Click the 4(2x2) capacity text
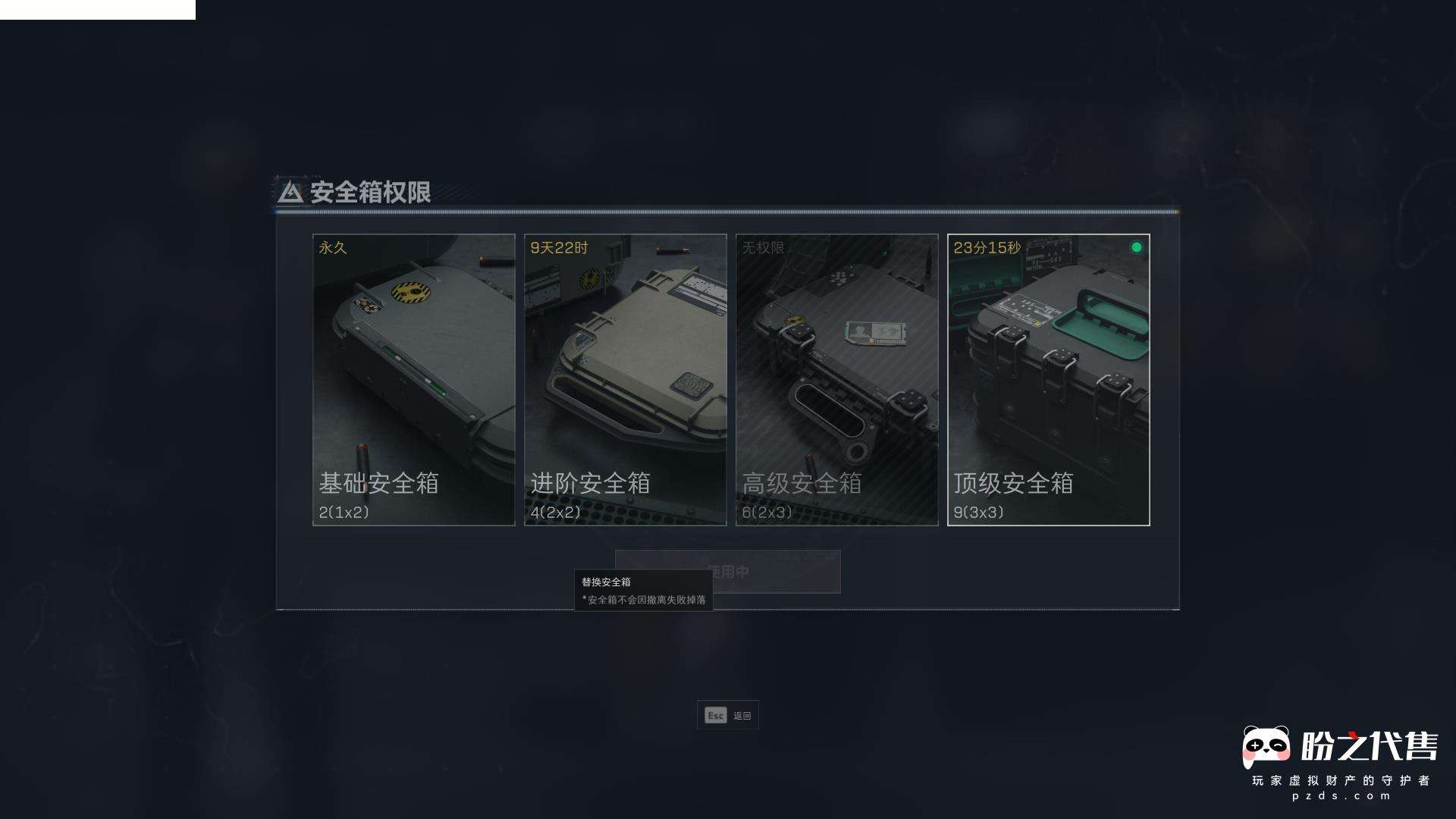The width and height of the screenshot is (1456, 819). (x=556, y=513)
